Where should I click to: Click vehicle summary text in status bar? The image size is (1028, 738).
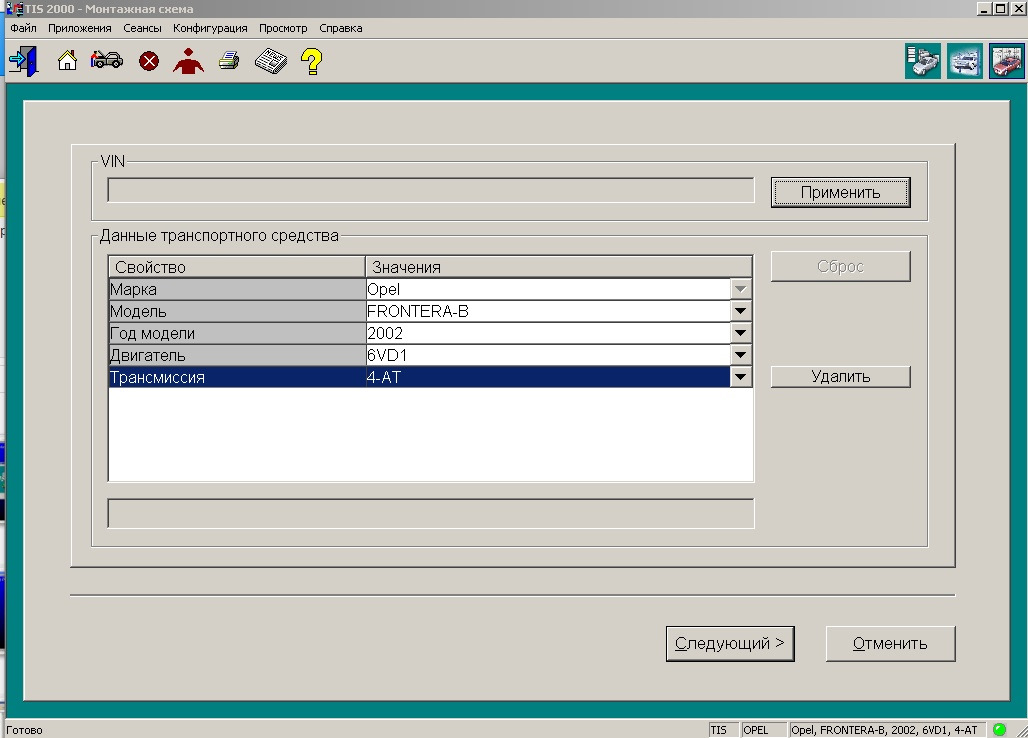[x=886, y=730]
